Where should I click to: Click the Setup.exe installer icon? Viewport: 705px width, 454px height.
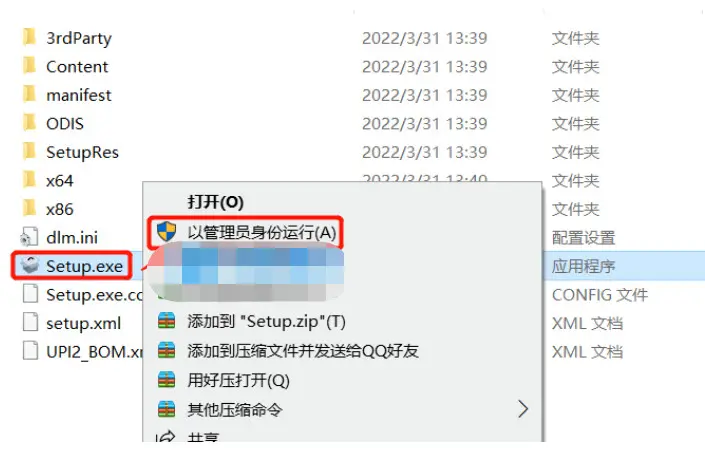point(30,266)
